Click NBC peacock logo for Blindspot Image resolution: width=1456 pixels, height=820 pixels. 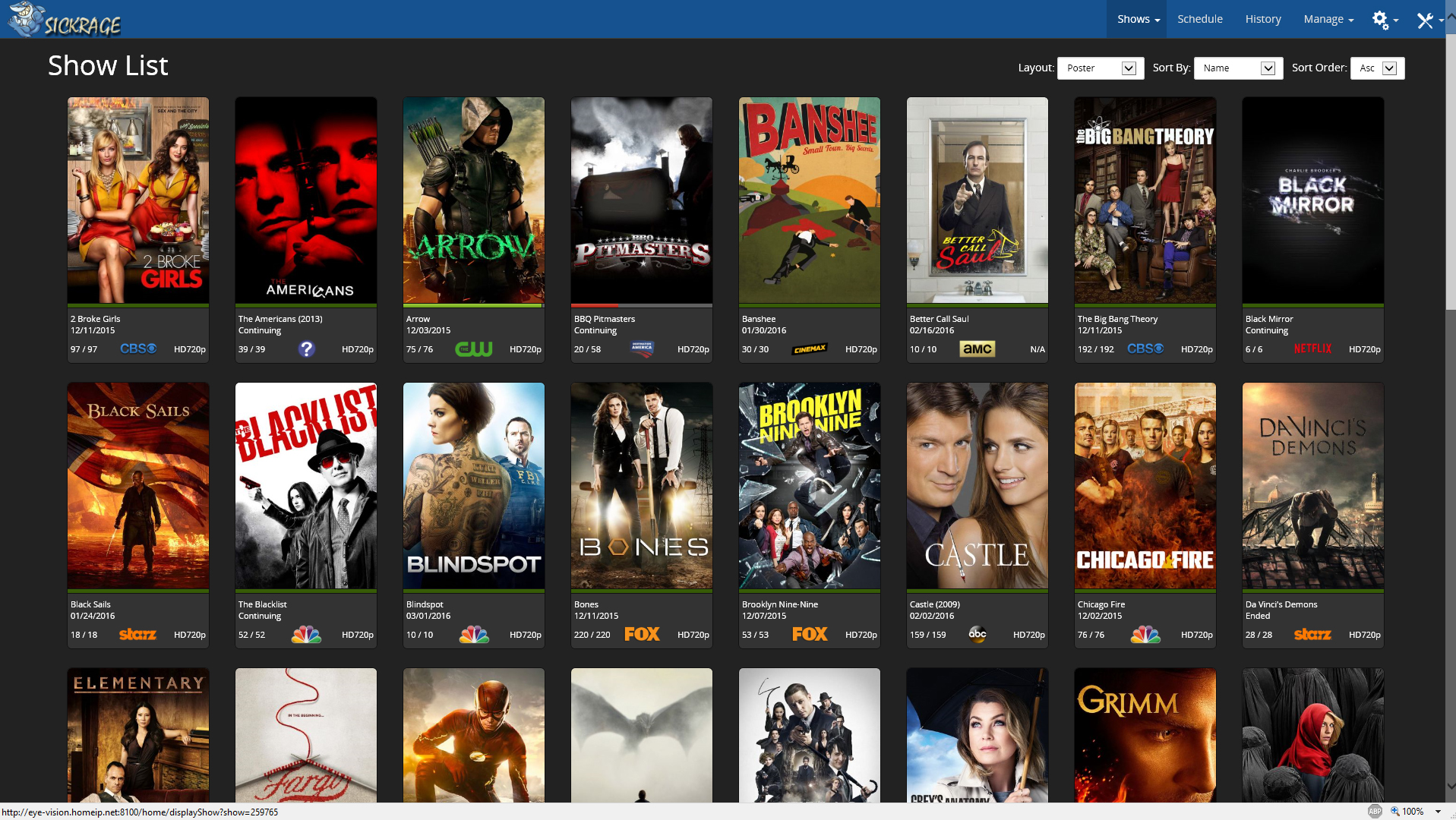pyautogui.click(x=474, y=634)
